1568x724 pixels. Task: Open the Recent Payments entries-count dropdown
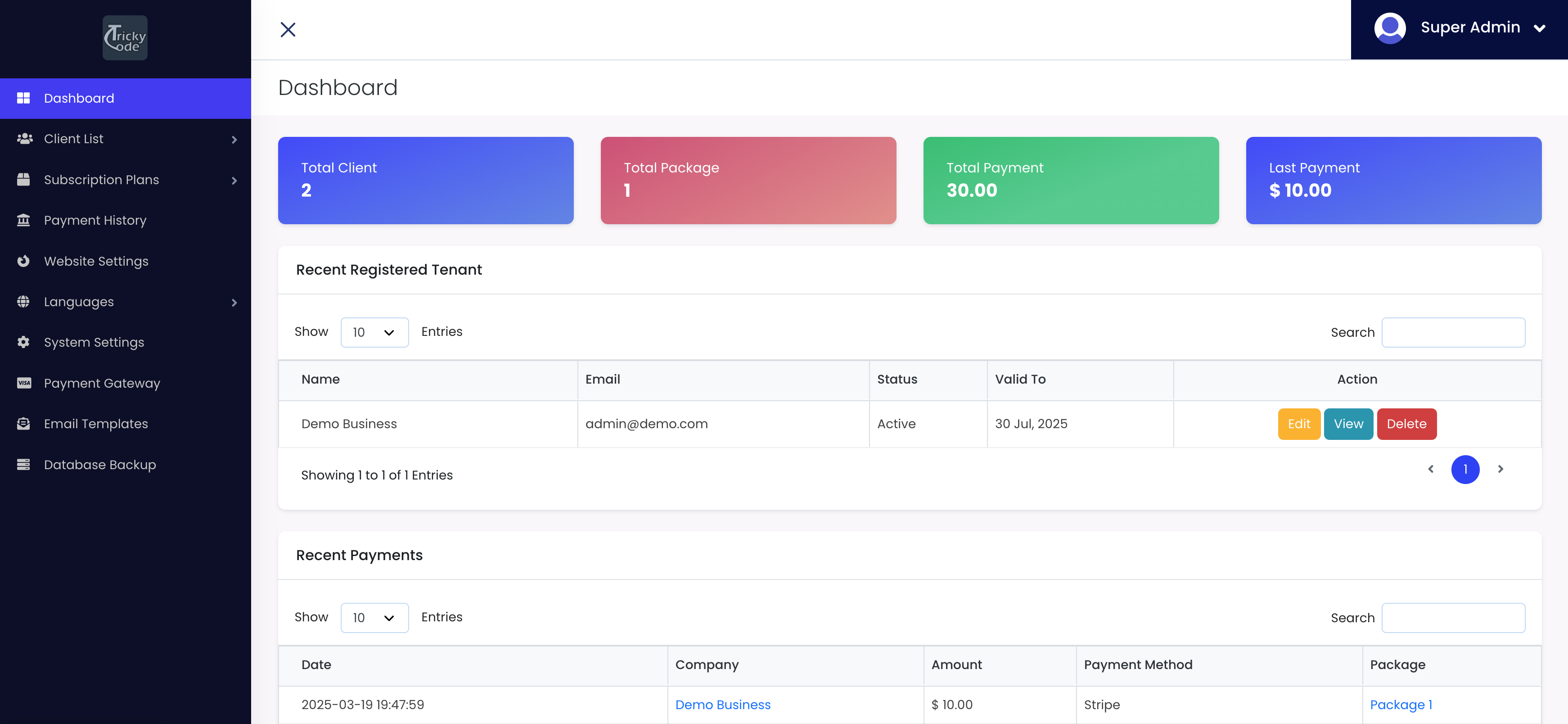(x=374, y=617)
